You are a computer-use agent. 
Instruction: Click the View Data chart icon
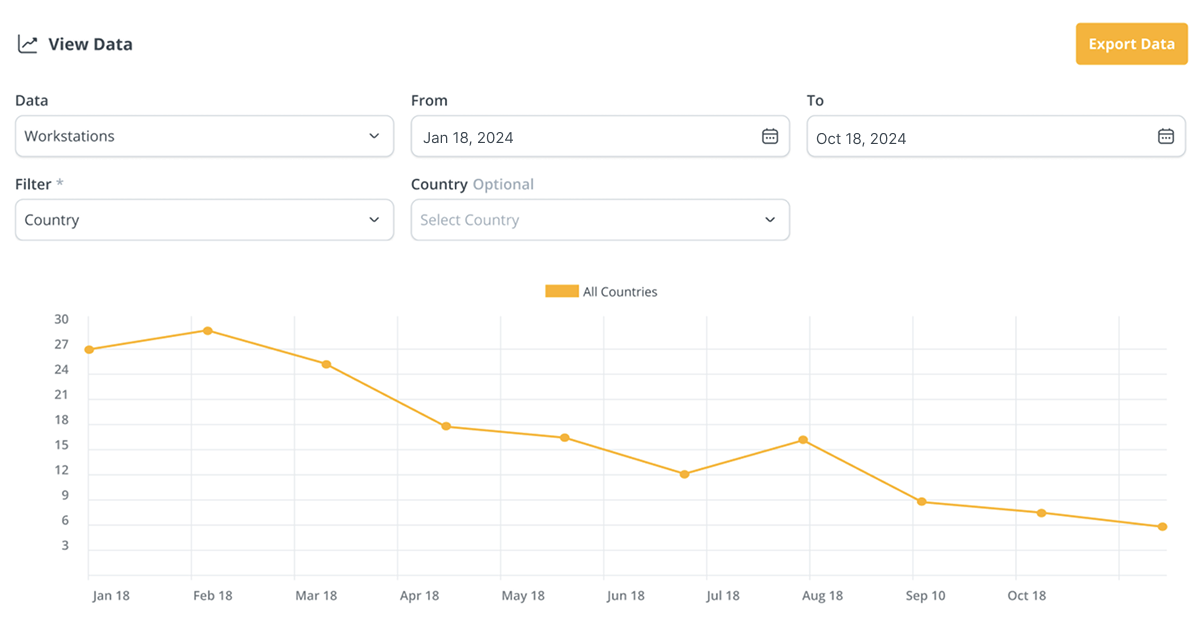click(28, 44)
